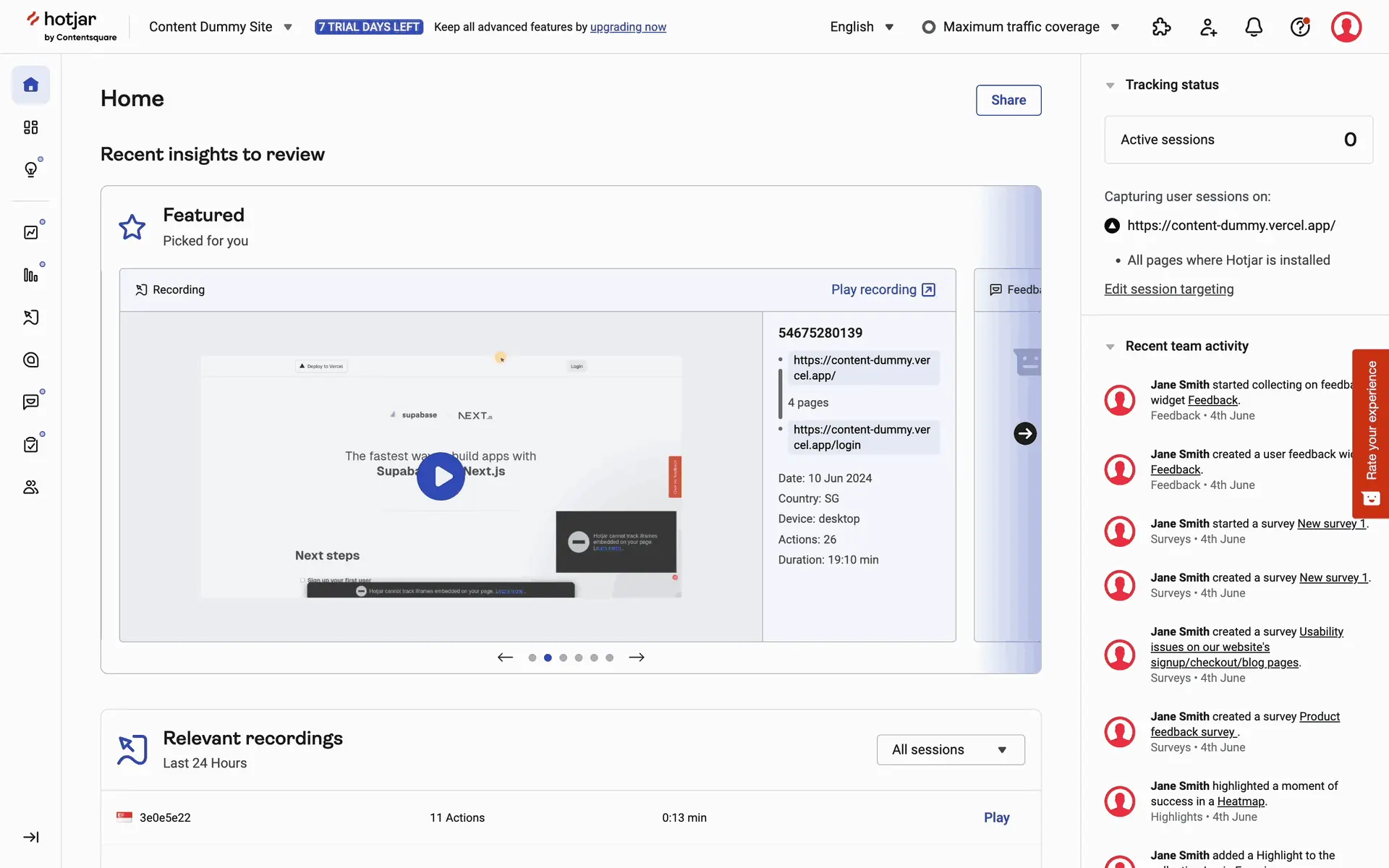Collapse the Tracking status section
Viewport: 1389px width, 868px height.
coord(1110,85)
